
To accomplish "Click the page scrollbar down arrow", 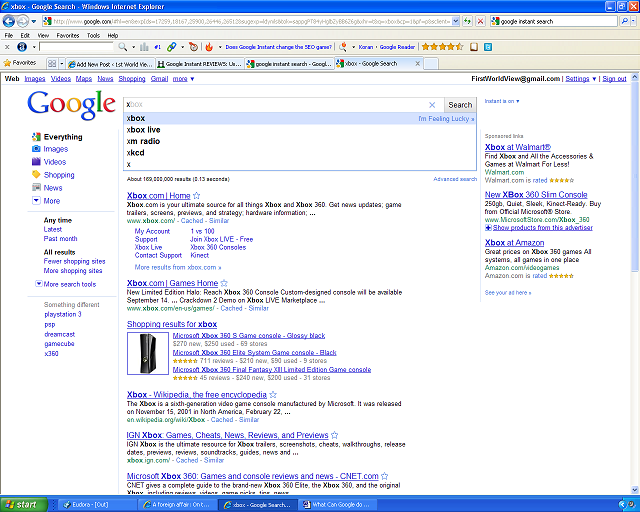I will click(635, 490).
